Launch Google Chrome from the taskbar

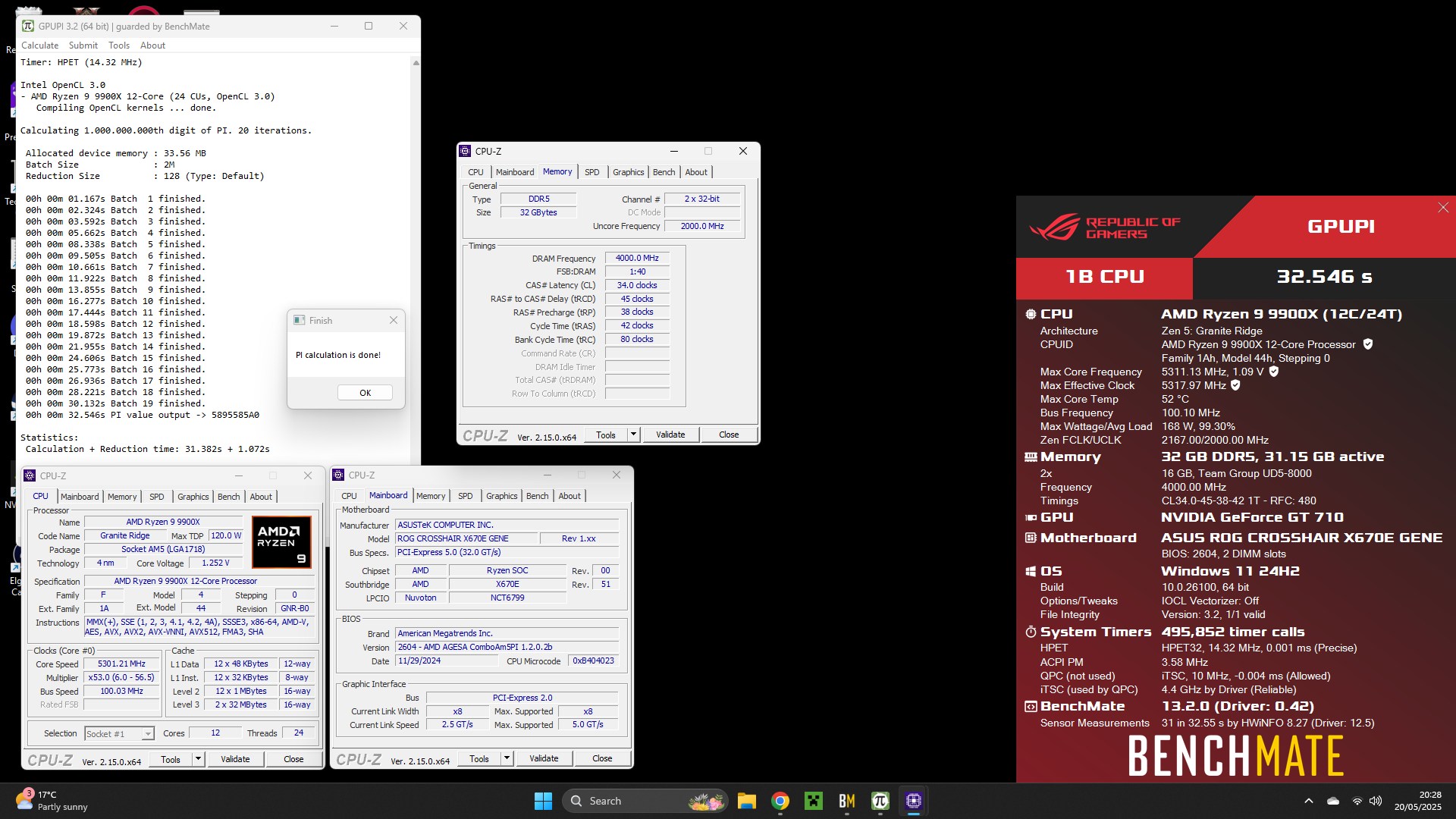tap(780, 801)
